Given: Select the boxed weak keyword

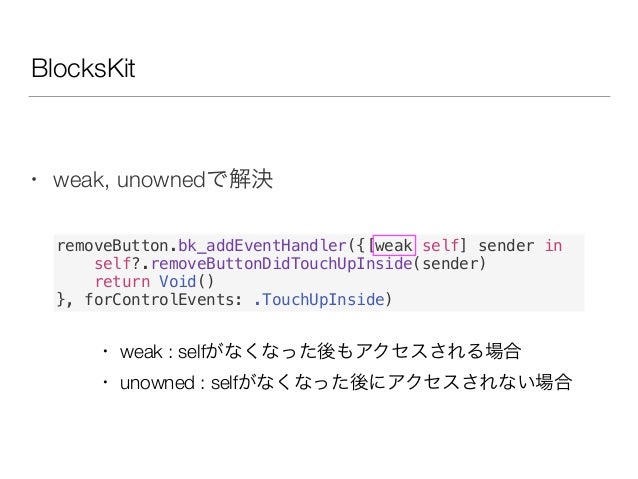Looking at the screenshot, I should pos(394,245).
